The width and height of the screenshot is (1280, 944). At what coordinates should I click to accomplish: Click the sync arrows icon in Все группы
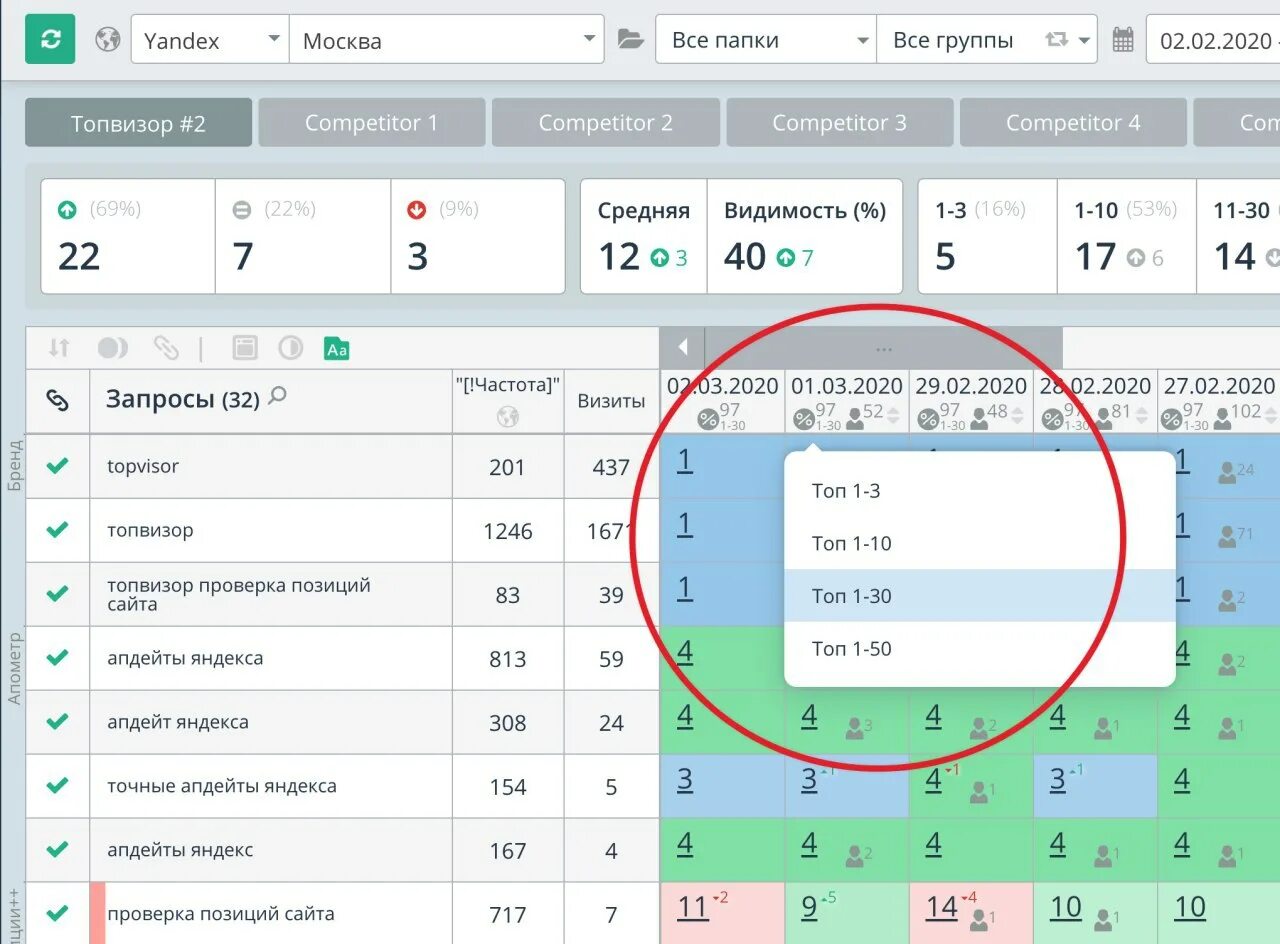[1056, 40]
